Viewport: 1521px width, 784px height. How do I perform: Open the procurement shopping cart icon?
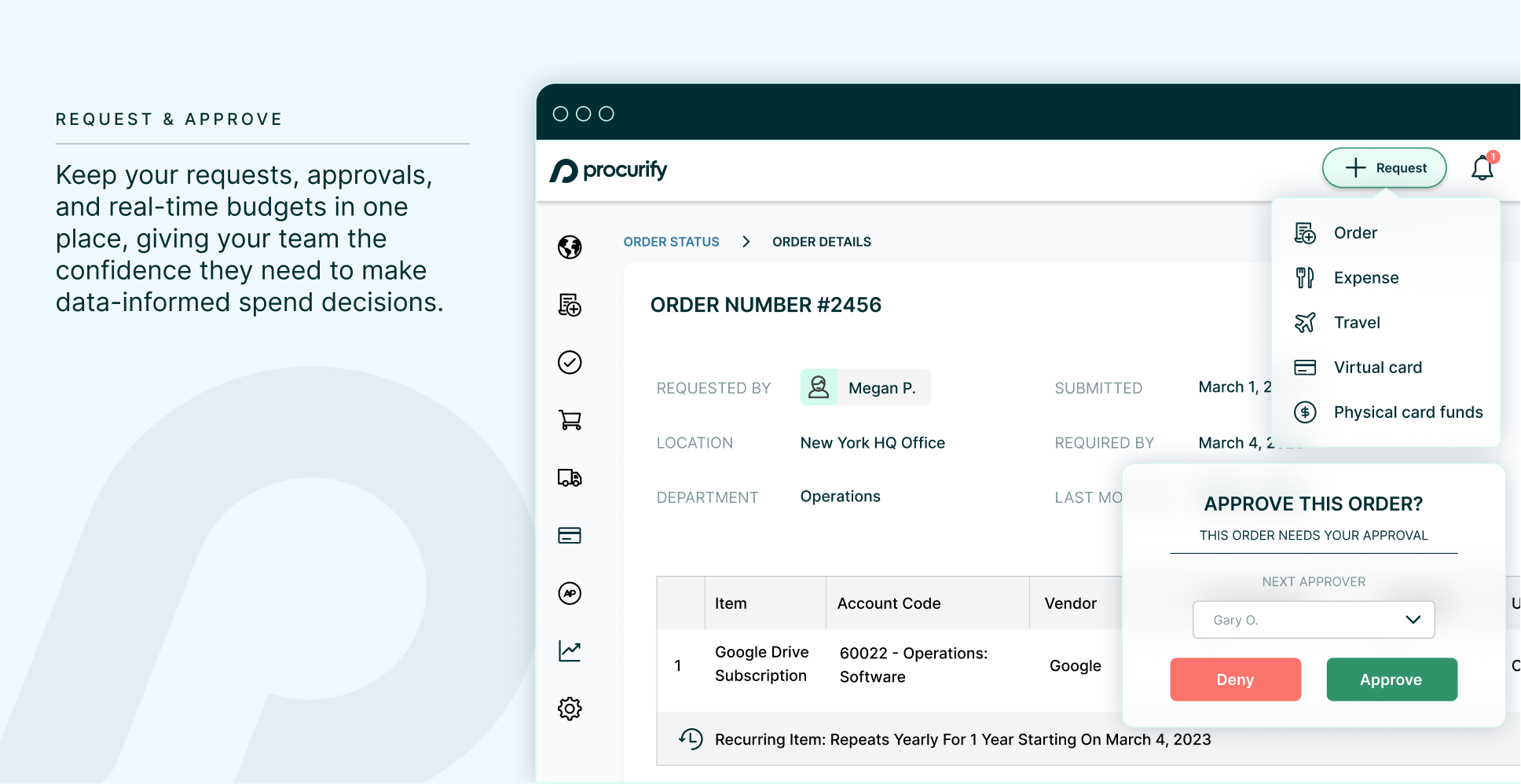pyautogui.click(x=570, y=419)
